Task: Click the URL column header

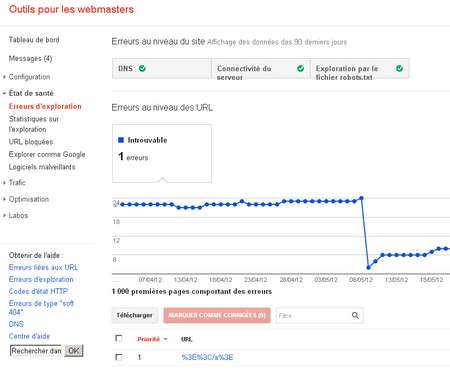Action: pyautogui.click(x=187, y=339)
